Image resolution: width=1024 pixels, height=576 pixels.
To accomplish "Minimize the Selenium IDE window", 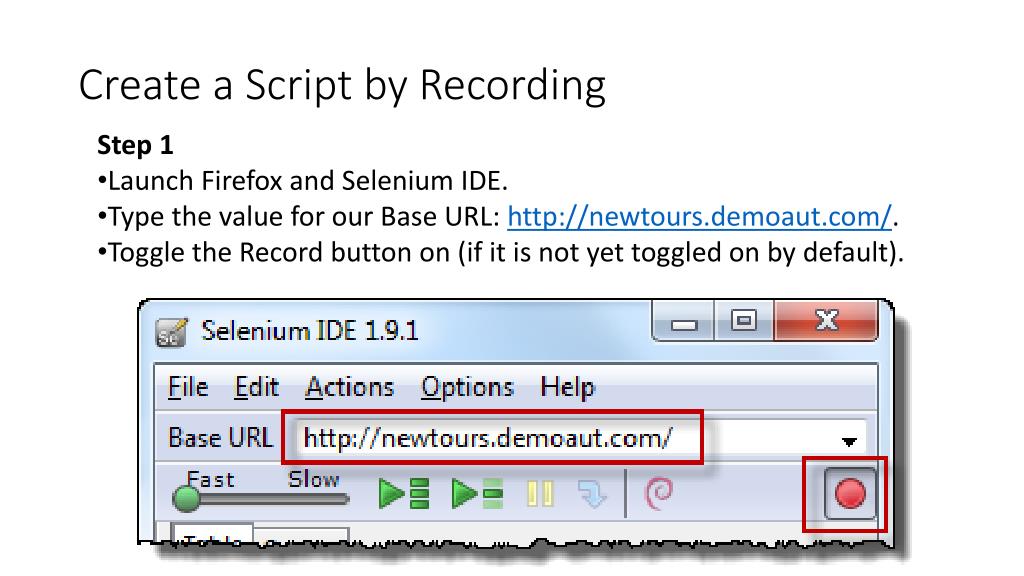I will (684, 322).
